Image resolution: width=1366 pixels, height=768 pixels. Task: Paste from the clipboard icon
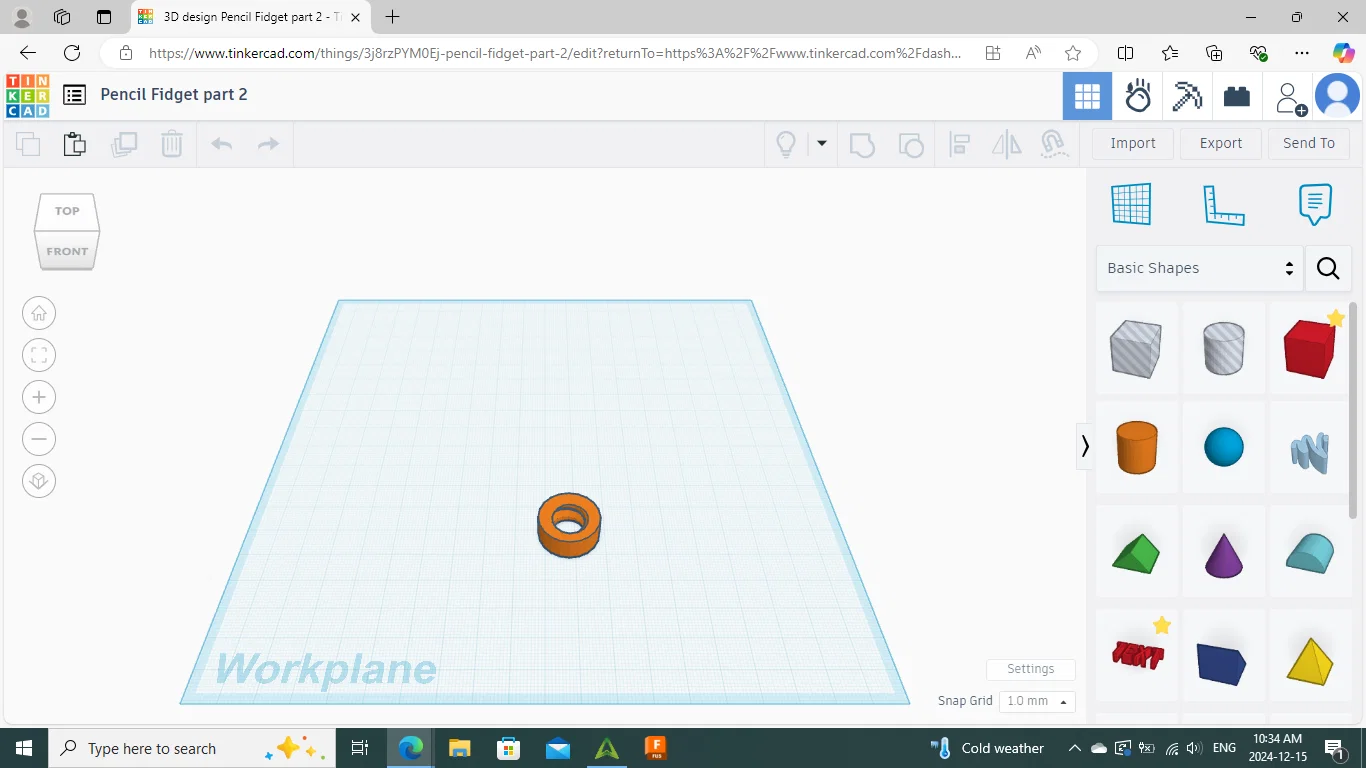tap(75, 144)
